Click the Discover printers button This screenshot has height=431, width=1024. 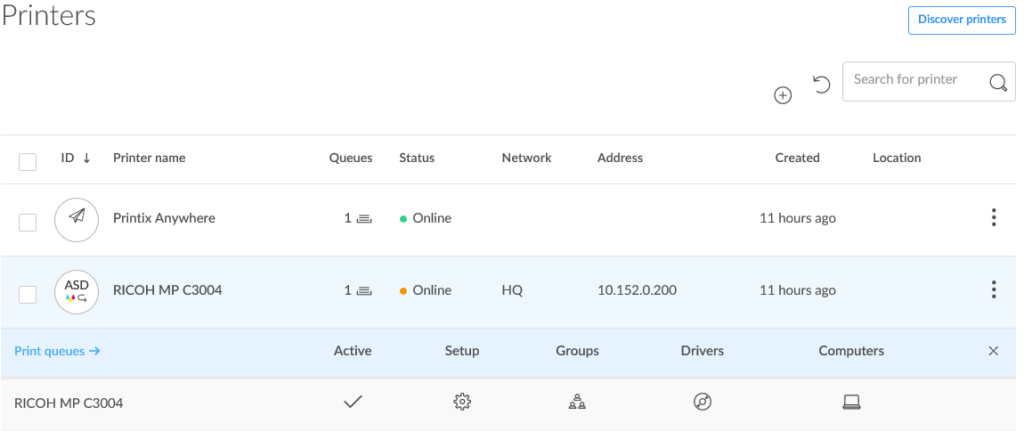961,20
